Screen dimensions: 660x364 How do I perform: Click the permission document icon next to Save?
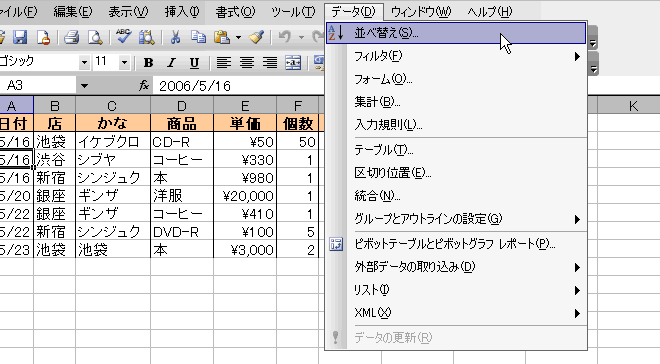coord(43,37)
